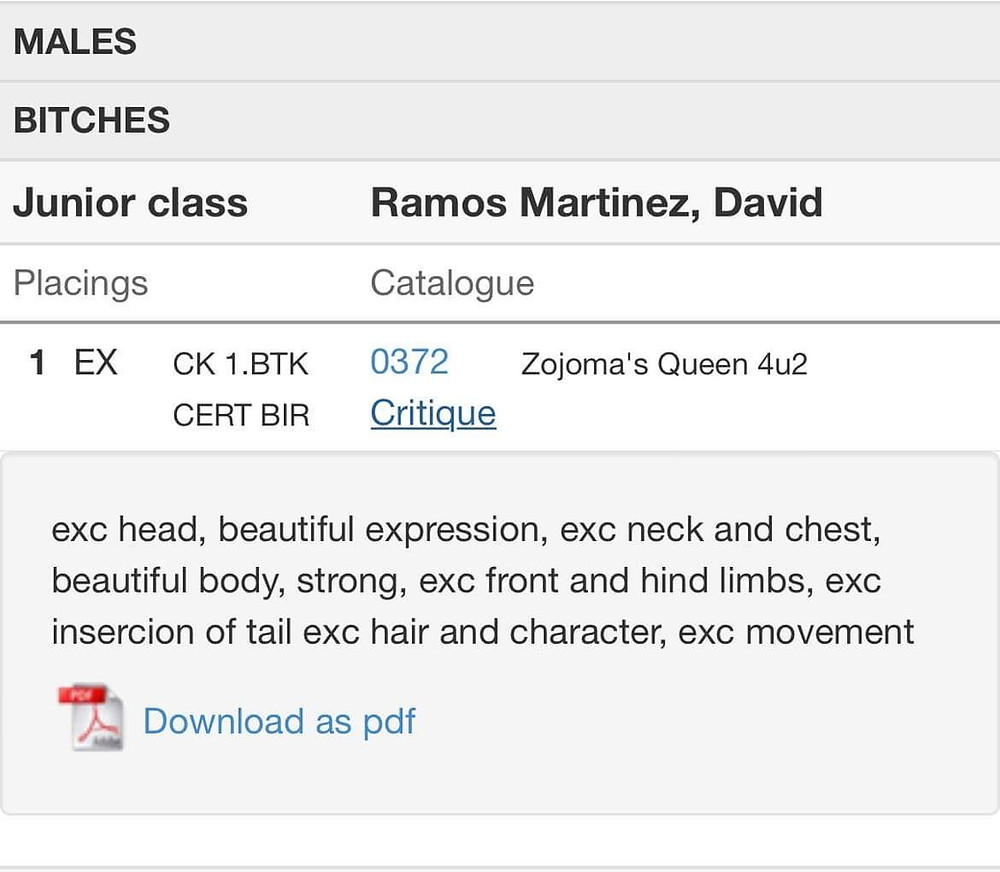Click the PDF file icon

(x=91, y=718)
